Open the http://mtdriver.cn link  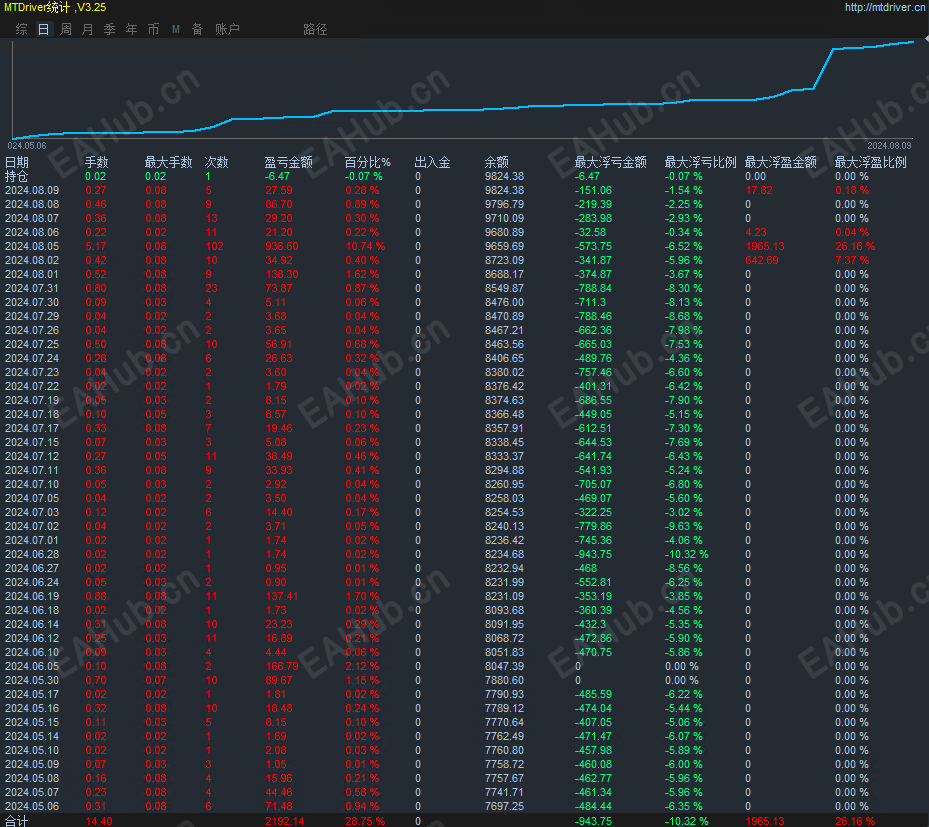885,7
